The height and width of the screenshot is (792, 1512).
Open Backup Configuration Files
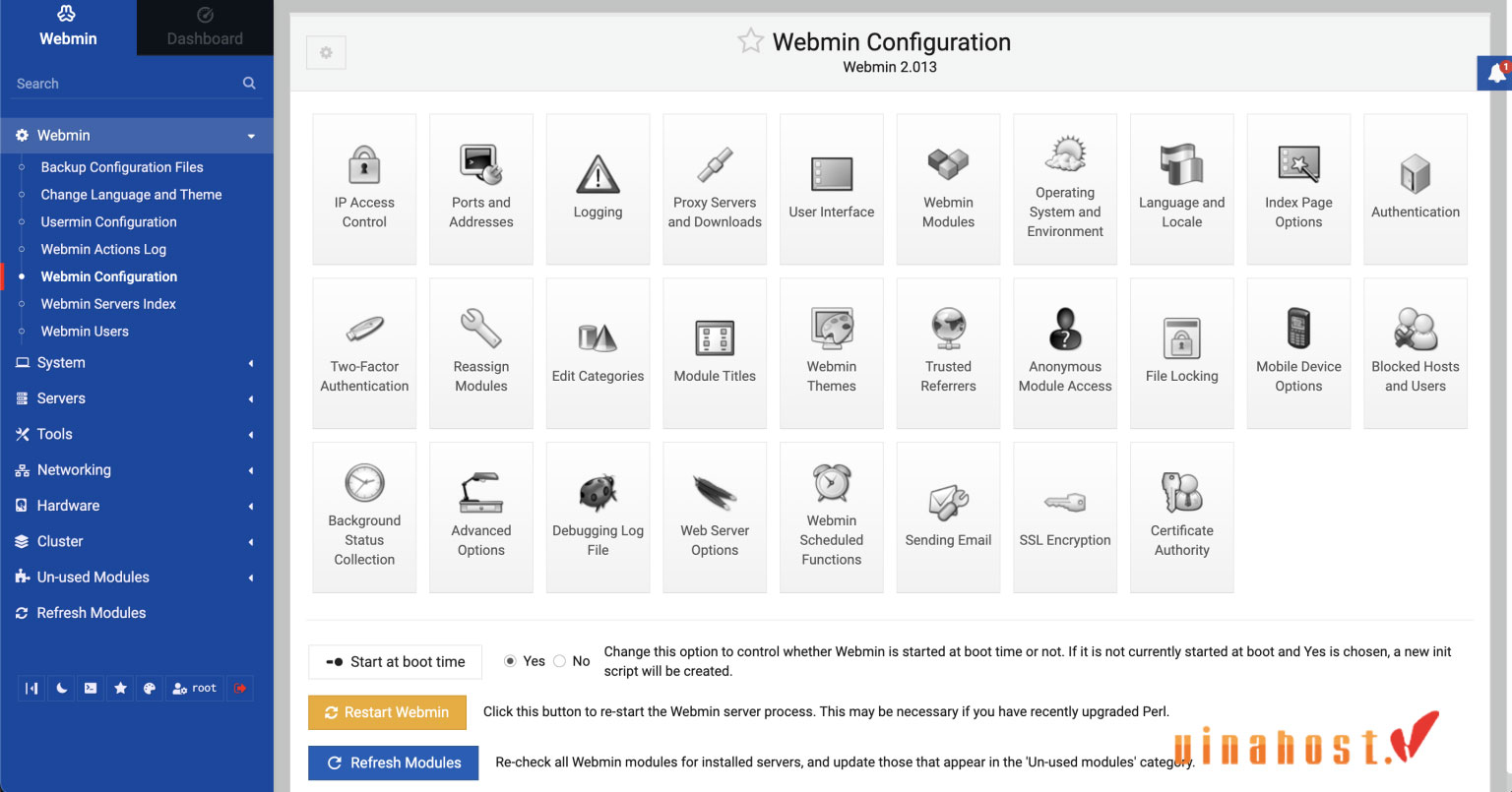coord(122,167)
